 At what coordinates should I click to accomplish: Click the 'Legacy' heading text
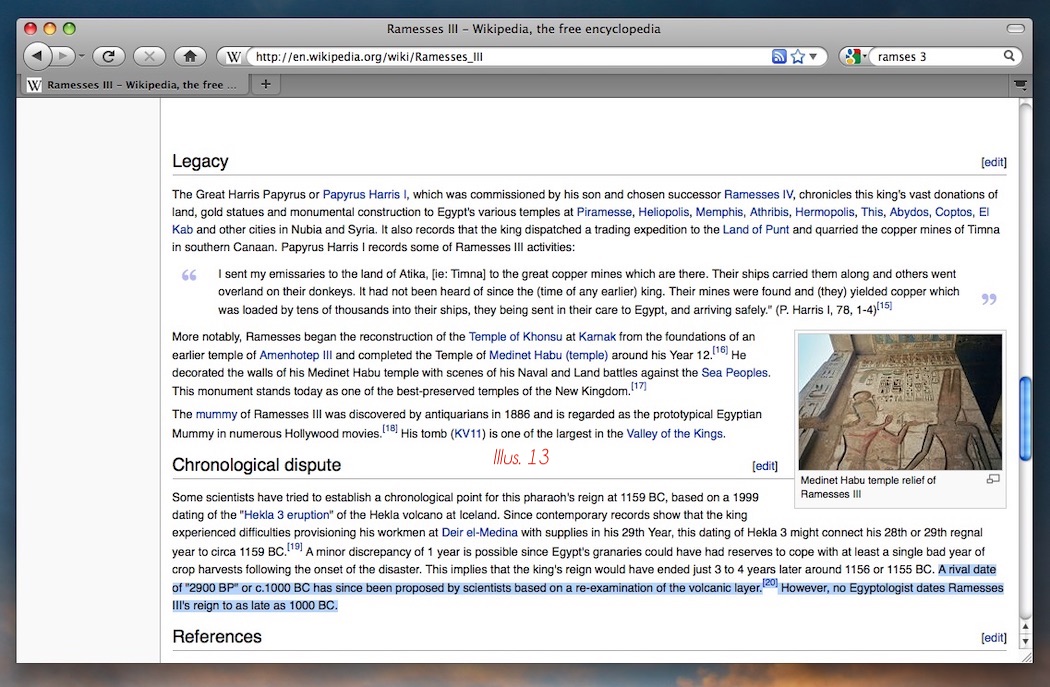tap(200, 161)
